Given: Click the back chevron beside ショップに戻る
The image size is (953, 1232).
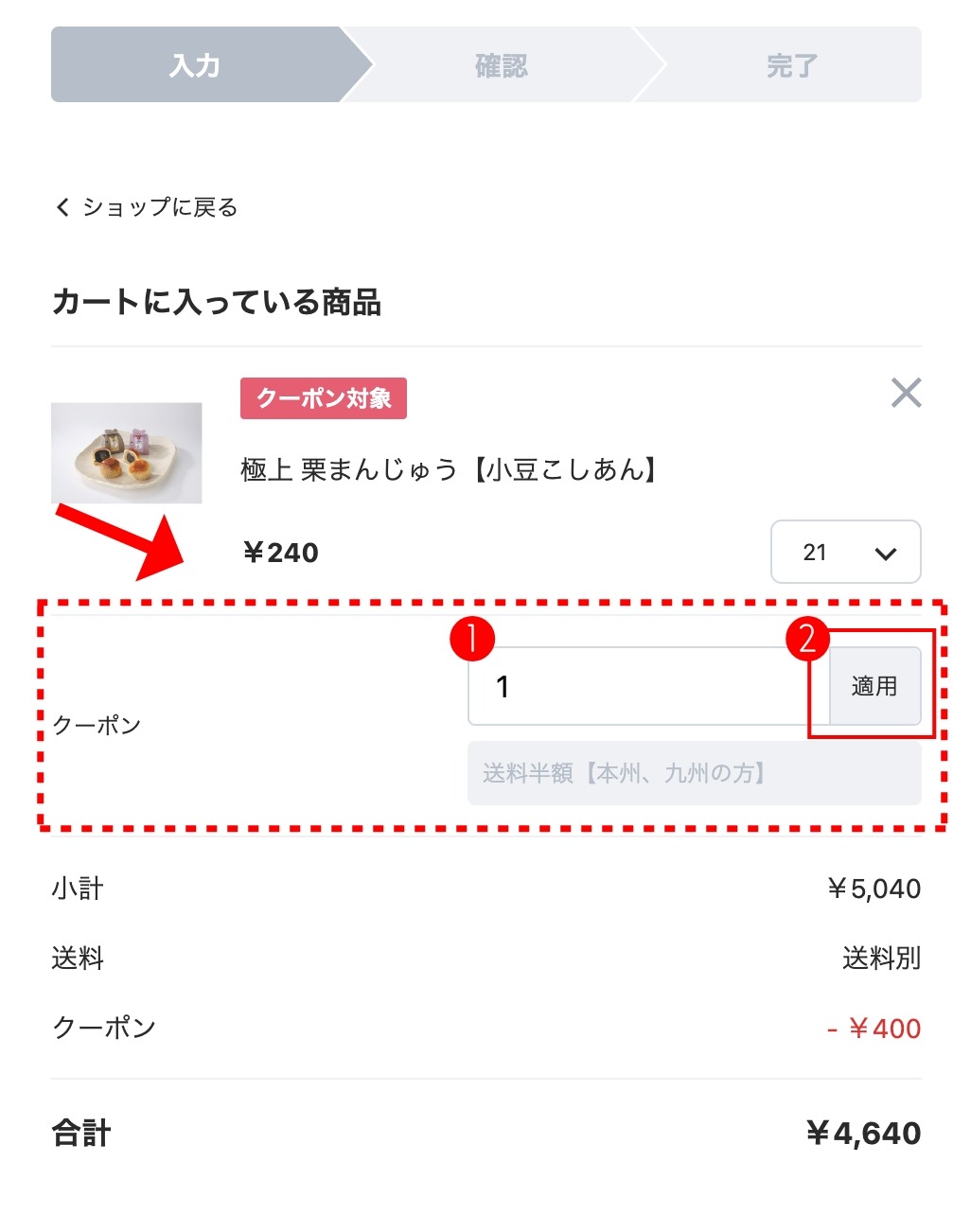Looking at the screenshot, I should [62, 207].
